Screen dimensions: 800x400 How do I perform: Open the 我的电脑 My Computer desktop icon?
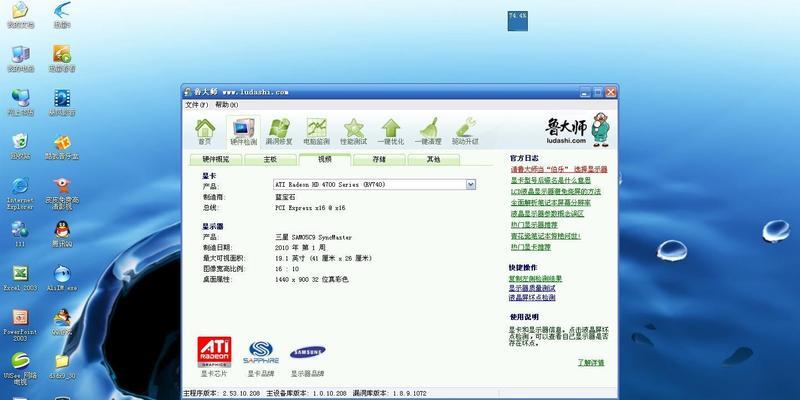coord(20,59)
